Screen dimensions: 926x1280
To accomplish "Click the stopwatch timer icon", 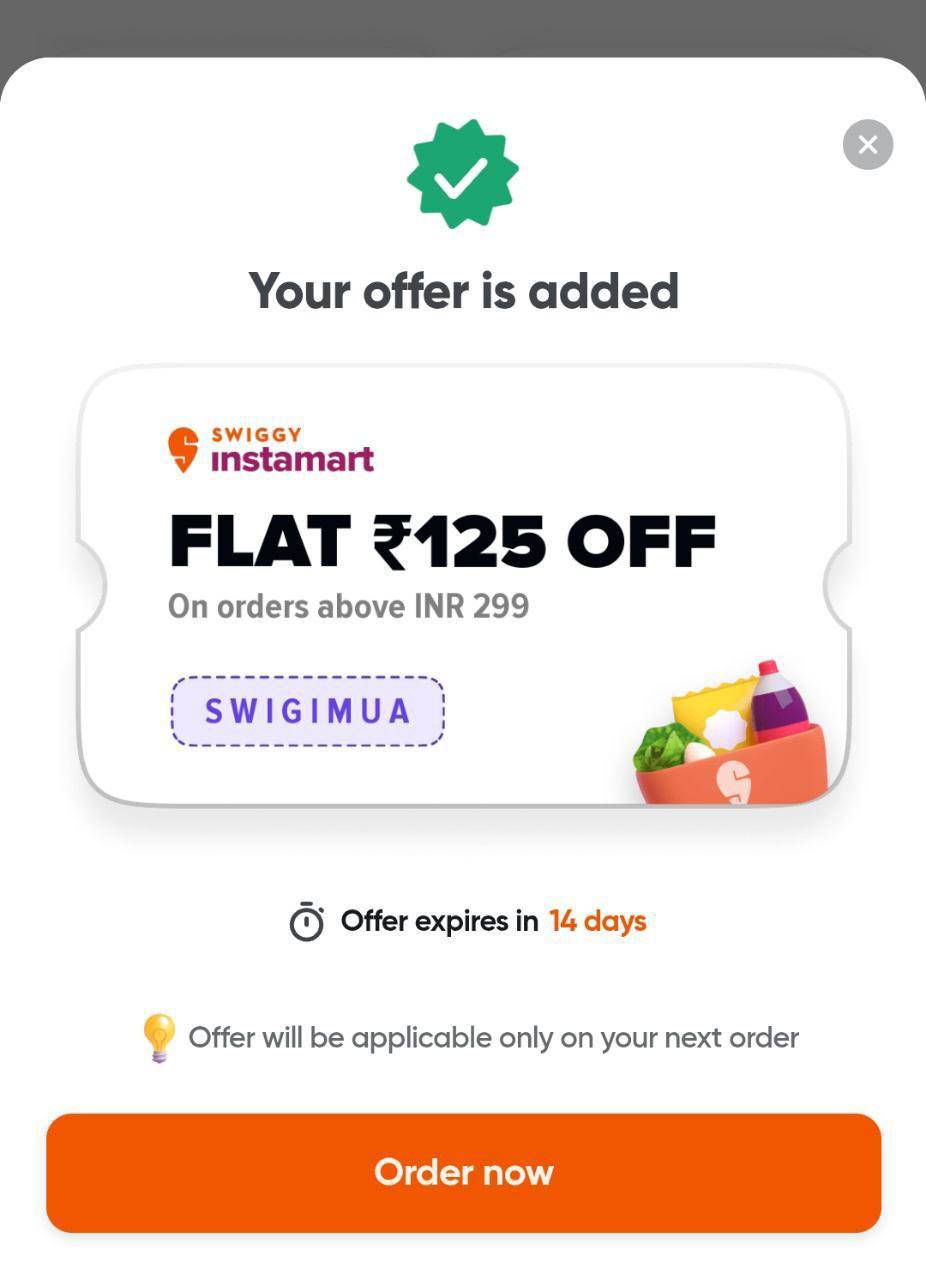I will [x=306, y=921].
